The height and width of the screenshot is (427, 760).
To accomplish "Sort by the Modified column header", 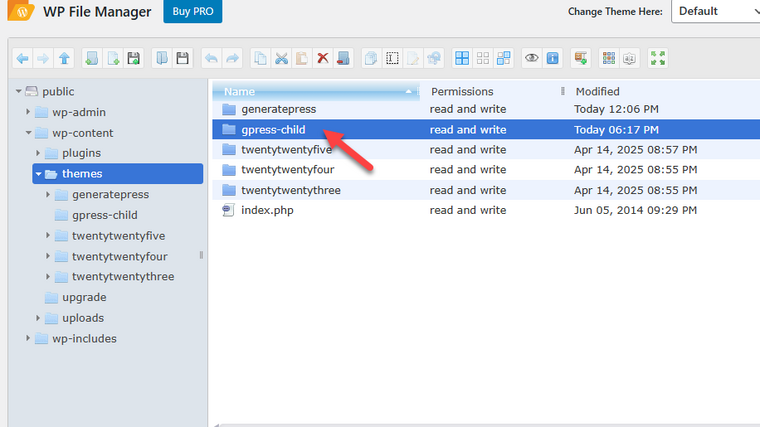I will pos(663,91).
